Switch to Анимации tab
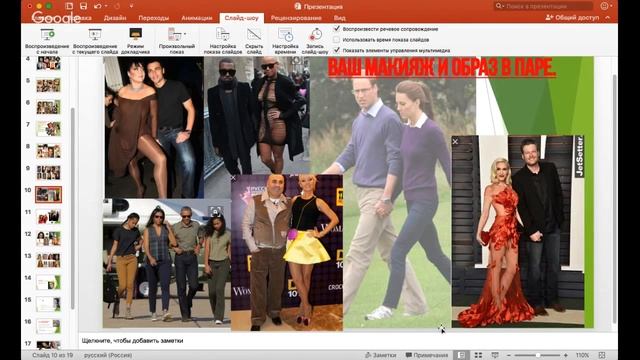The image size is (640, 360). (x=197, y=18)
